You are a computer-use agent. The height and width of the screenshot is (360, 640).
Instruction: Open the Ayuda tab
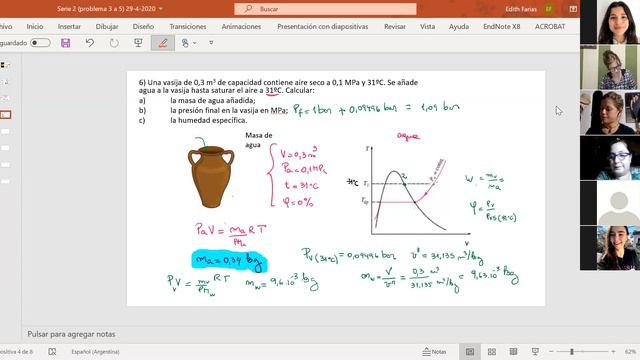coord(459,27)
